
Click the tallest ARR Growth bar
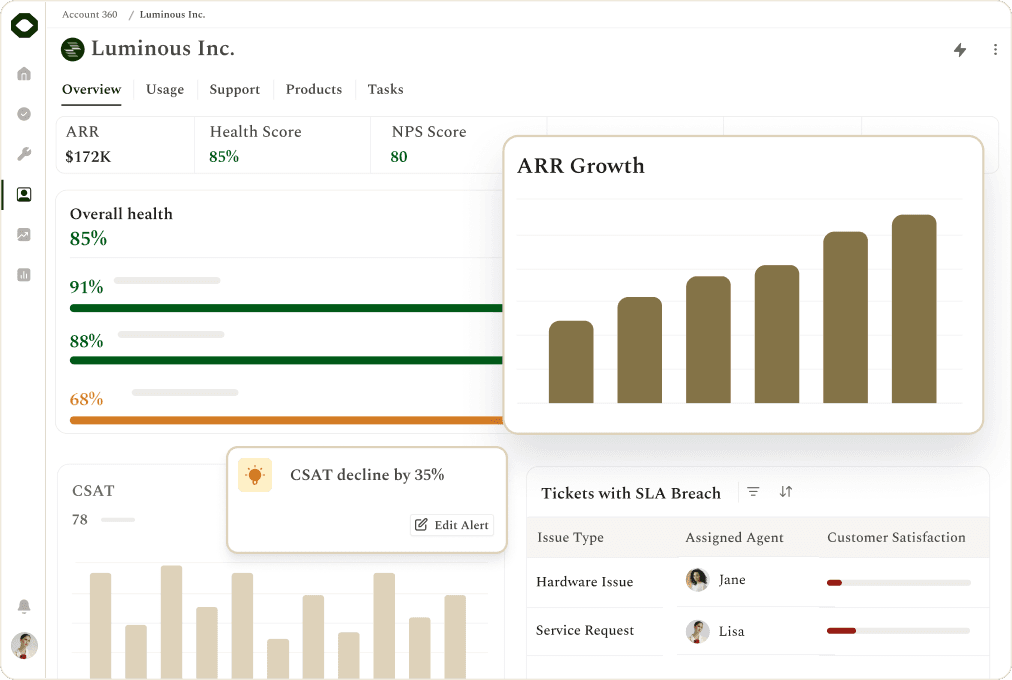point(914,309)
